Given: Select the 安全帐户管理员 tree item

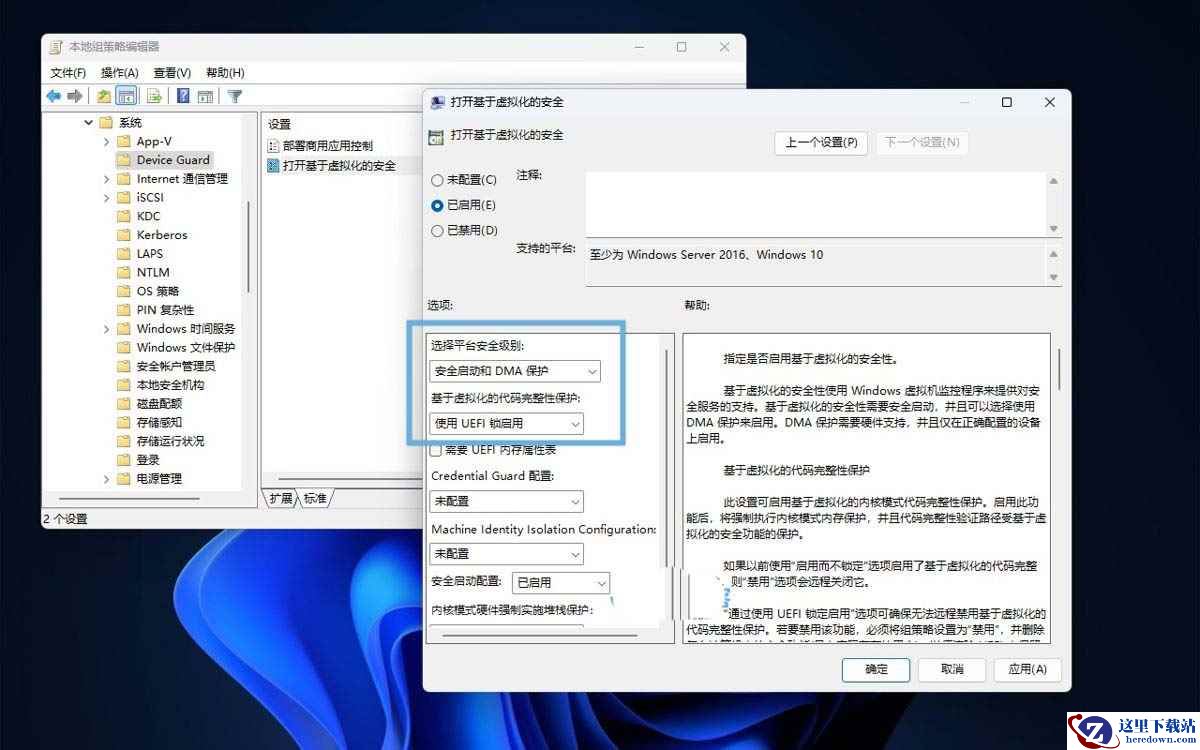Looking at the screenshot, I should (x=176, y=366).
